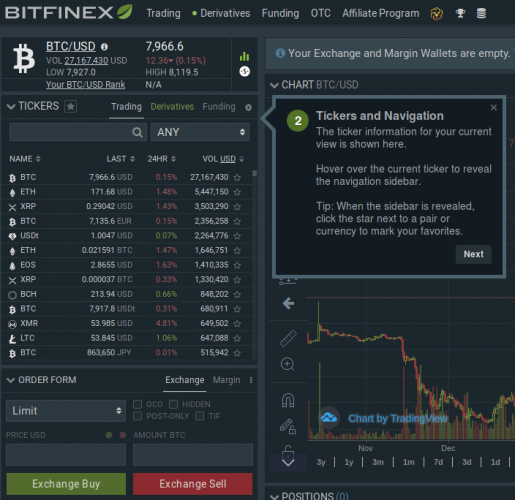Collapse the CHART panel
The height and width of the screenshot is (500, 515).
point(274,85)
